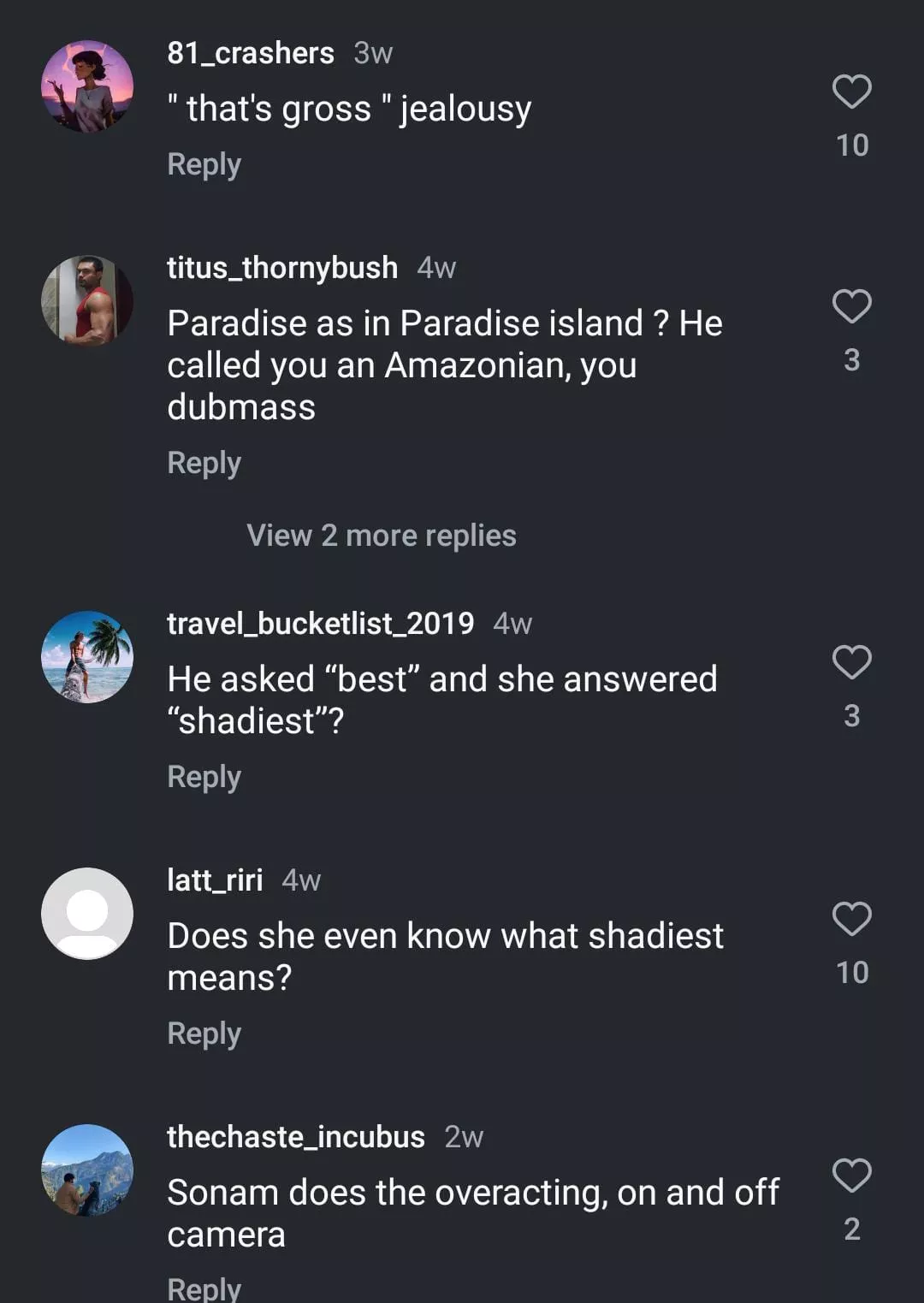Screen dimensions: 924x1303
Task: Reply to latt_riri's comment
Action: point(204,1034)
